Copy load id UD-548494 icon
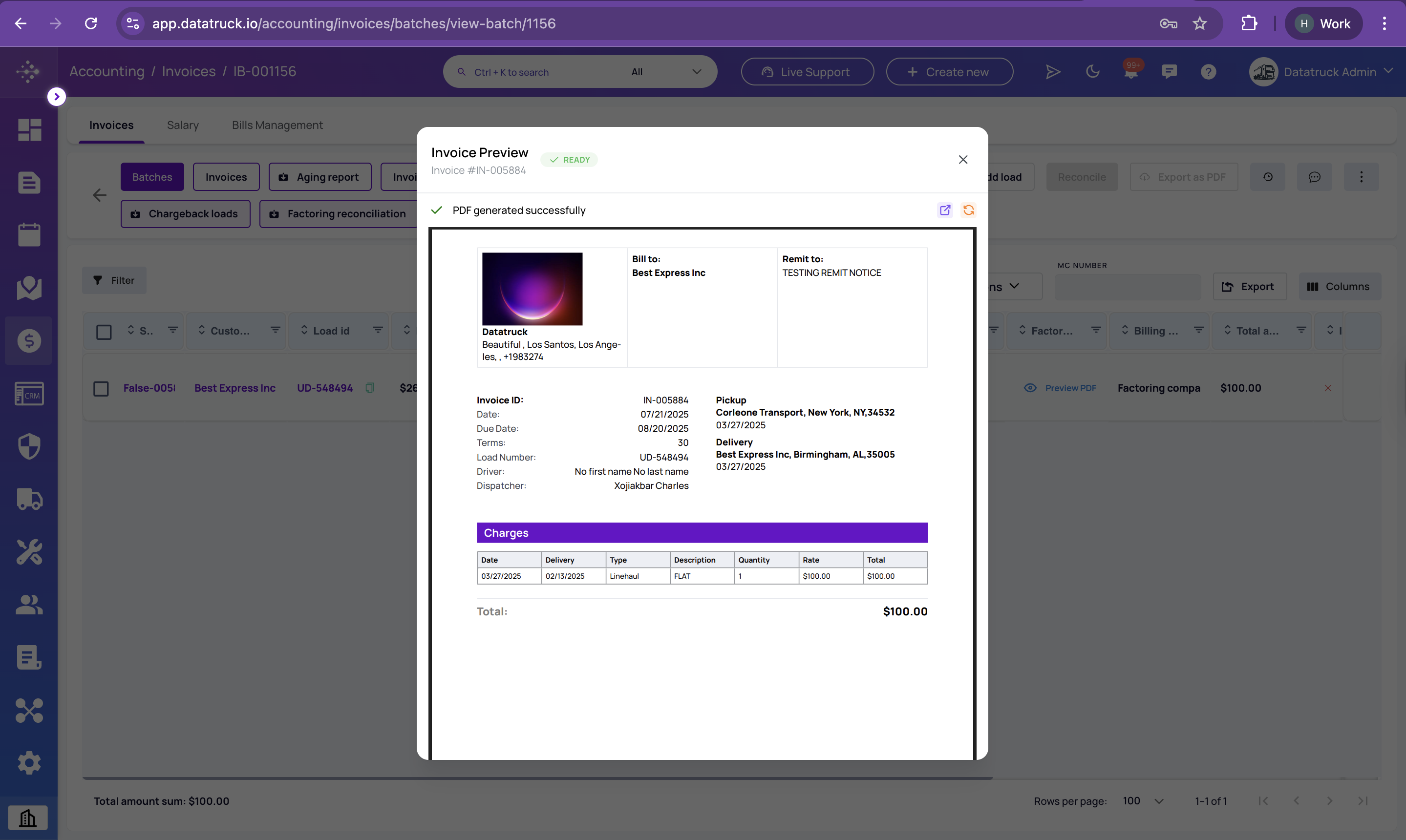 tap(370, 388)
